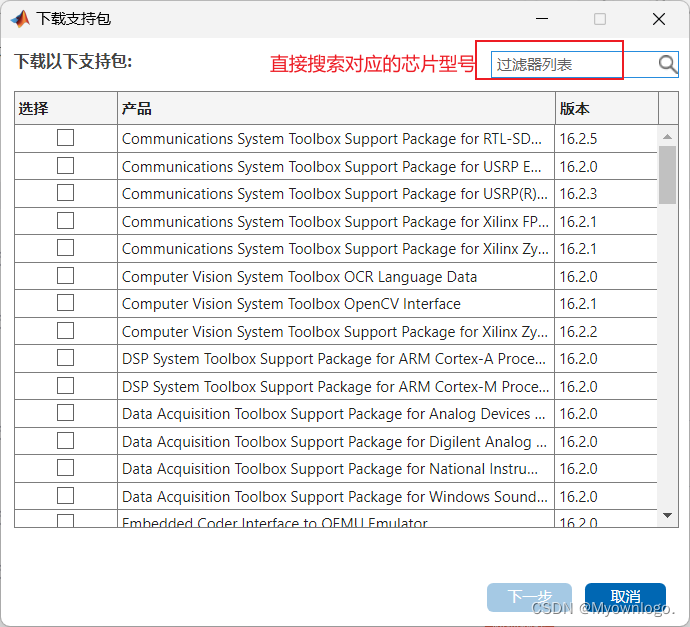The image size is (690, 627).
Task: Close the 下载支持包 dialog
Action: [x=659, y=19]
